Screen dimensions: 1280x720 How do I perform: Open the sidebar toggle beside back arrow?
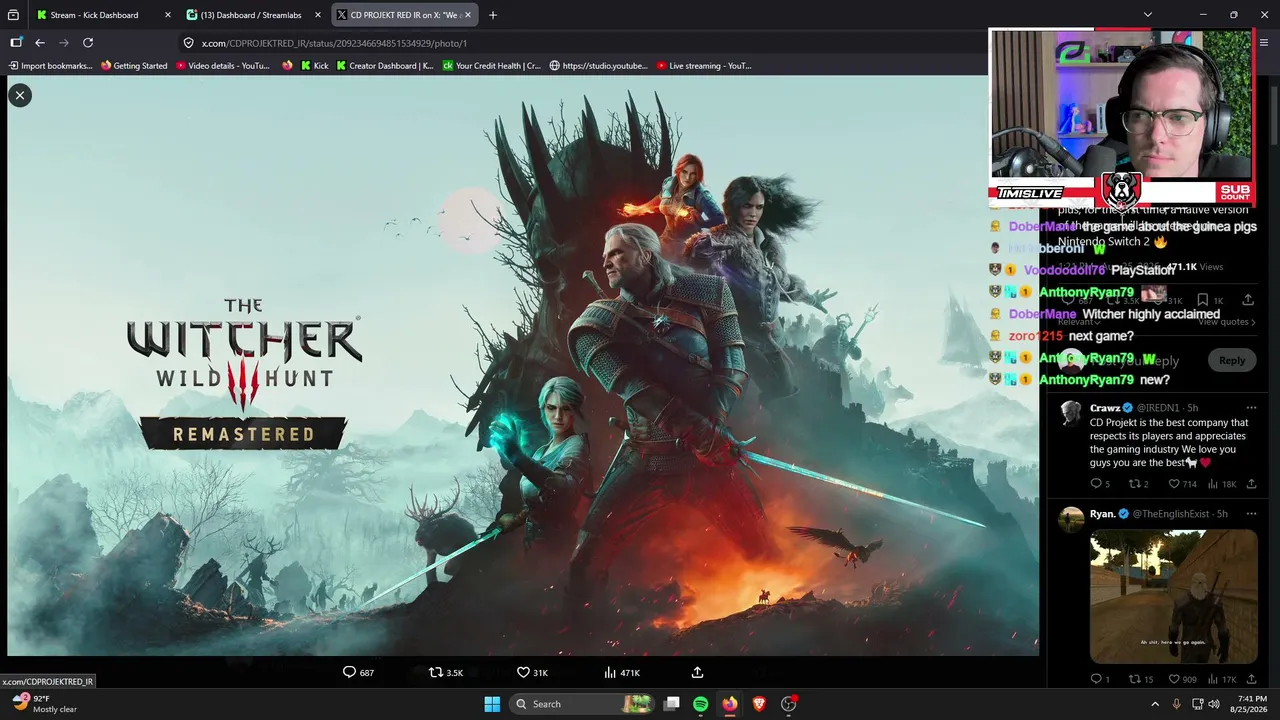point(16,43)
